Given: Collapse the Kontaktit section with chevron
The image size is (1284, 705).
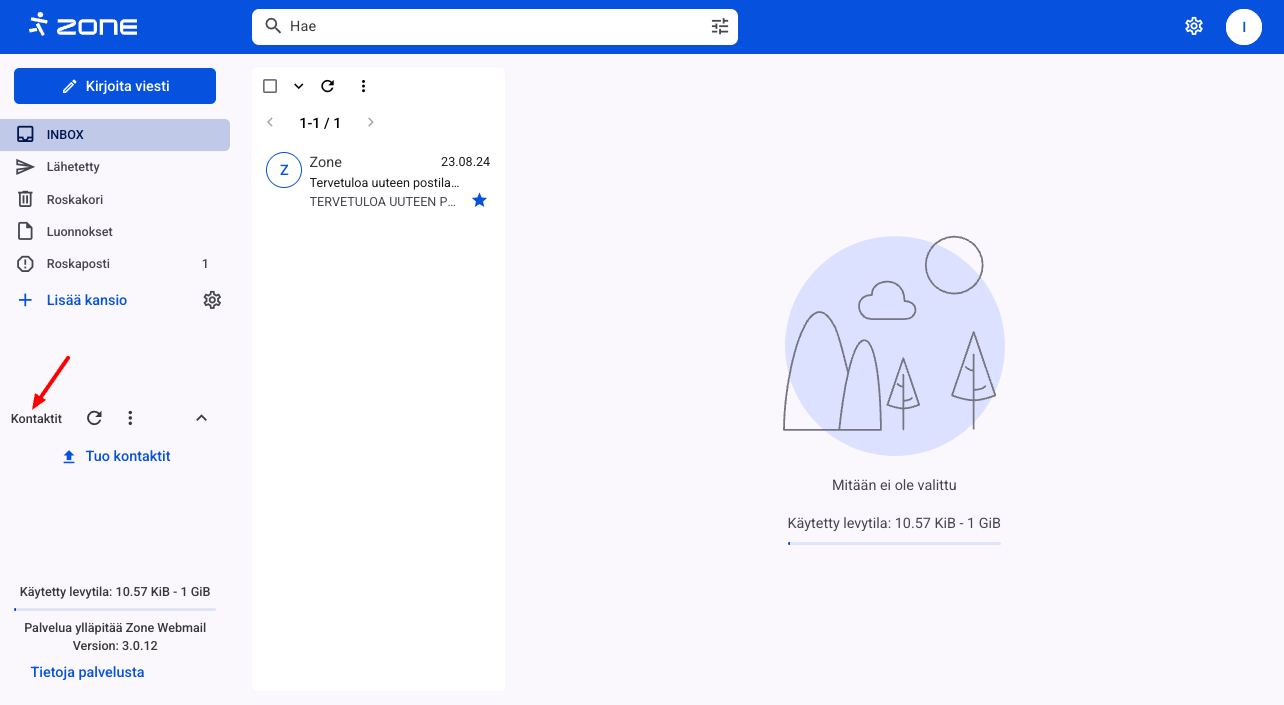Looking at the screenshot, I should 201,418.
